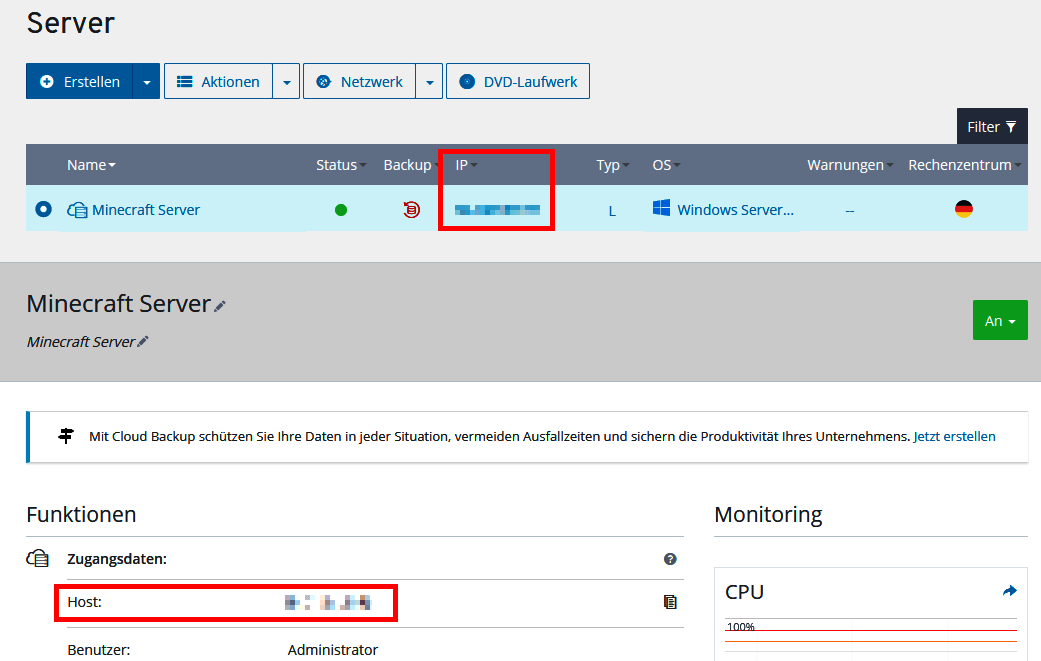
Task: Click the DVD-Laufwerk button
Action: [518, 82]
